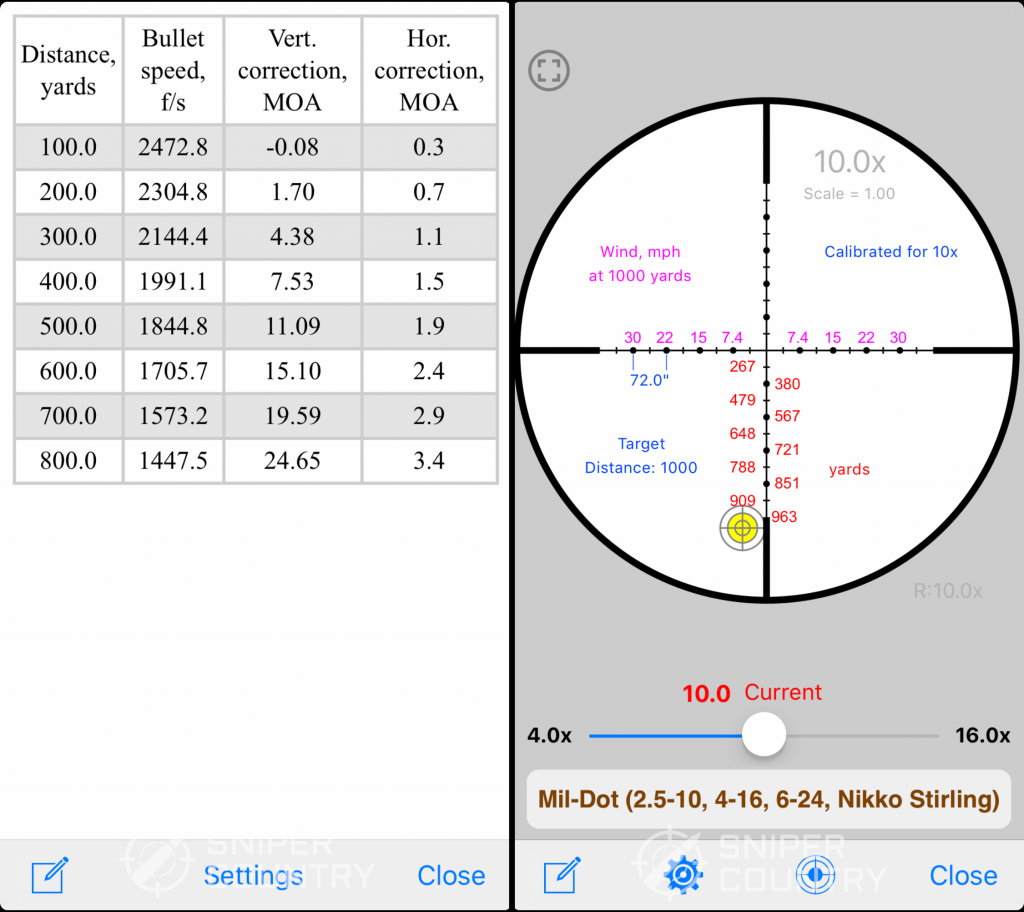Click vertical correction value -0.08

[x=293, y=147]
